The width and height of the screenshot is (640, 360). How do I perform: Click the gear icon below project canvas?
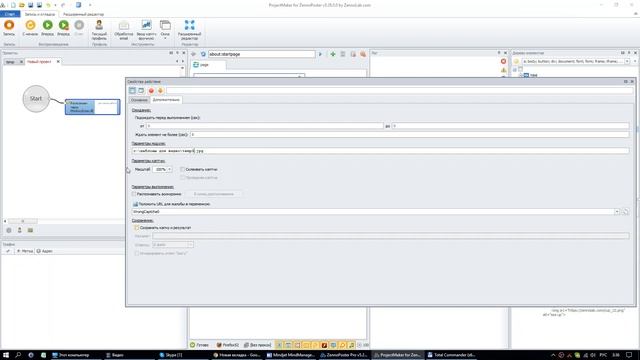click(9, 230)
